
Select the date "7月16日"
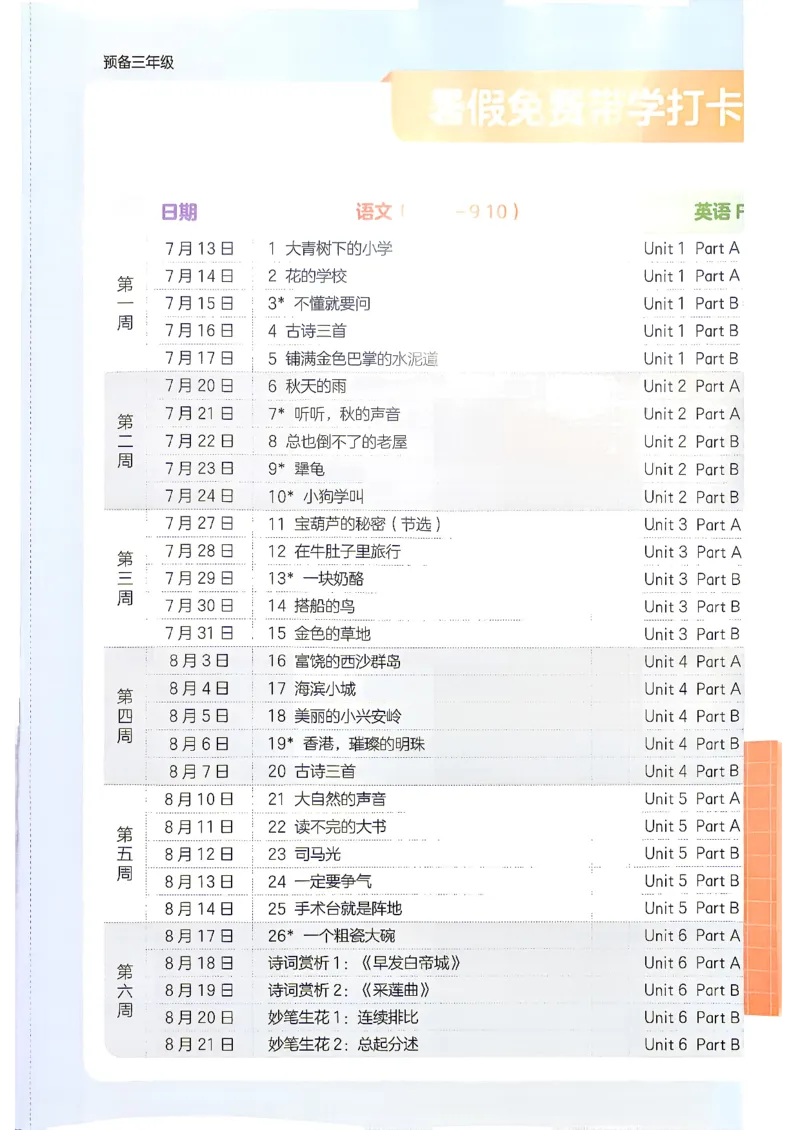tap(200, 331)
